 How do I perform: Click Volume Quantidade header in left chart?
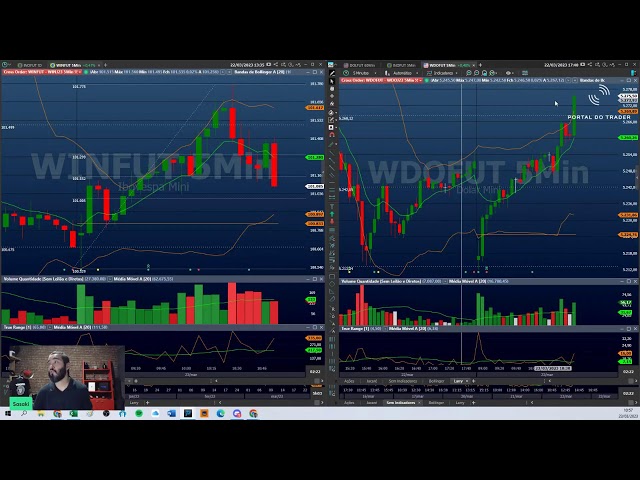55,279
